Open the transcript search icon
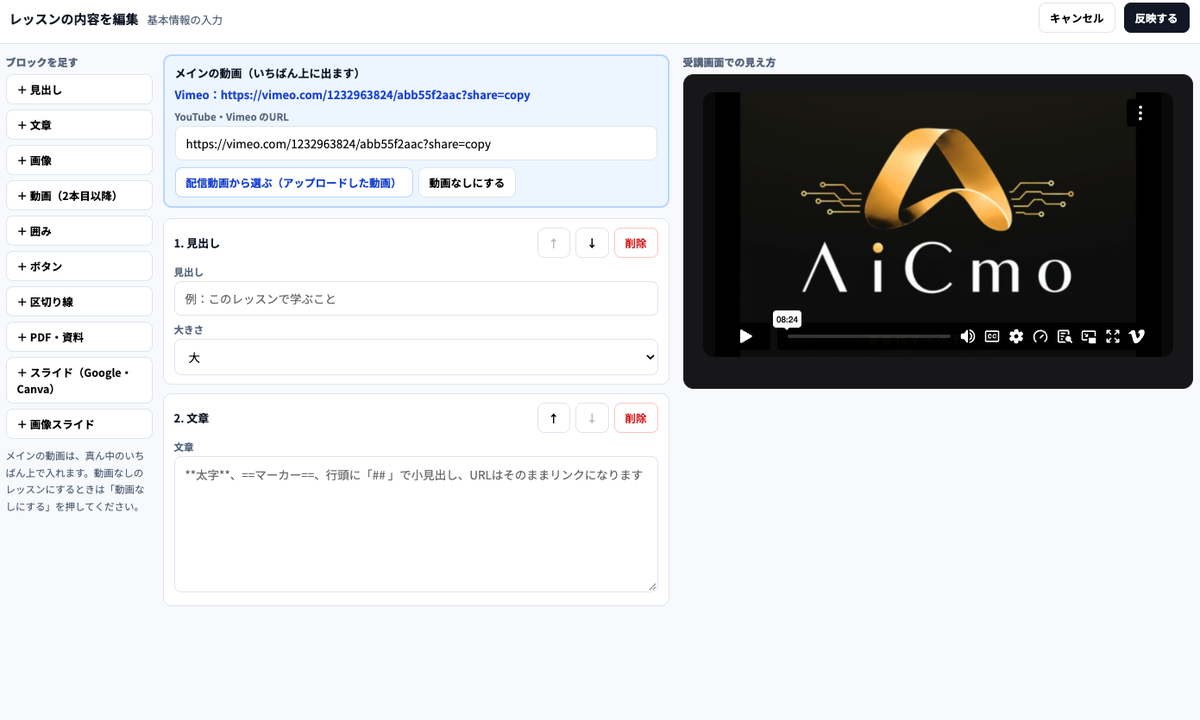This screenshot has width=1200, height=720. (x=1064, y=336)
